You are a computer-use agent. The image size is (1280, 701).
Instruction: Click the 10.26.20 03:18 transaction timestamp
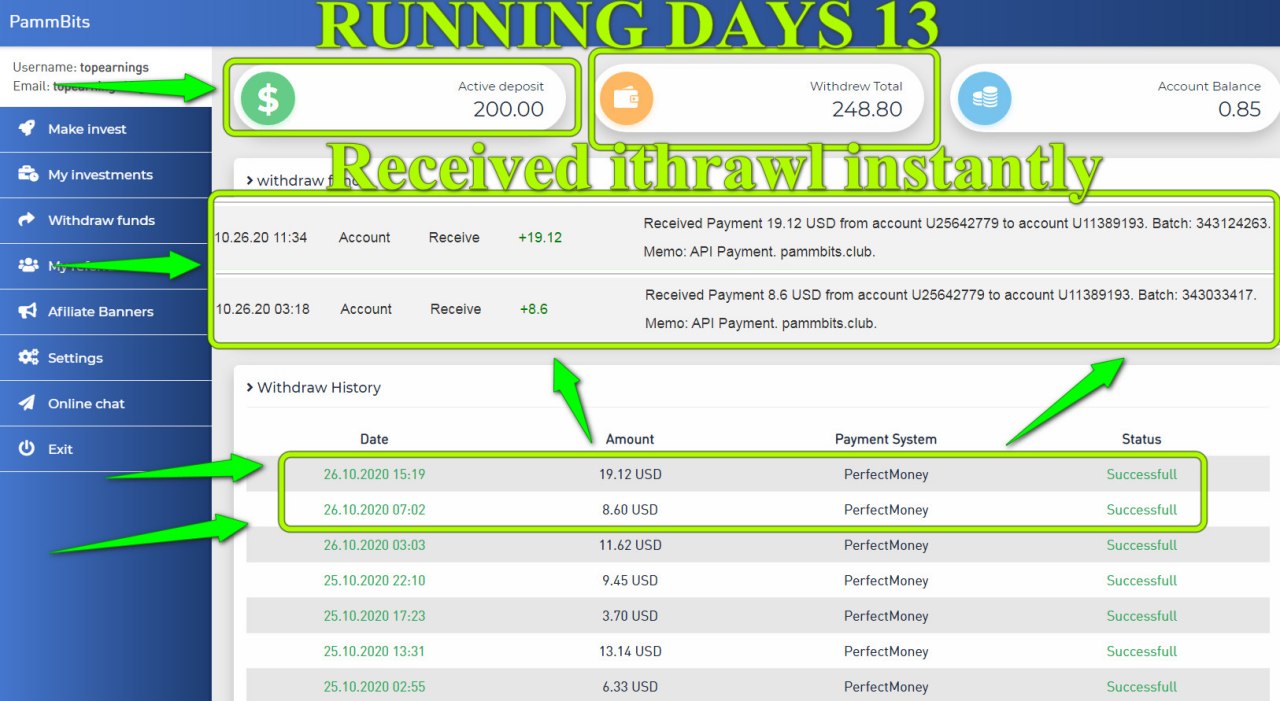[263, 309]
